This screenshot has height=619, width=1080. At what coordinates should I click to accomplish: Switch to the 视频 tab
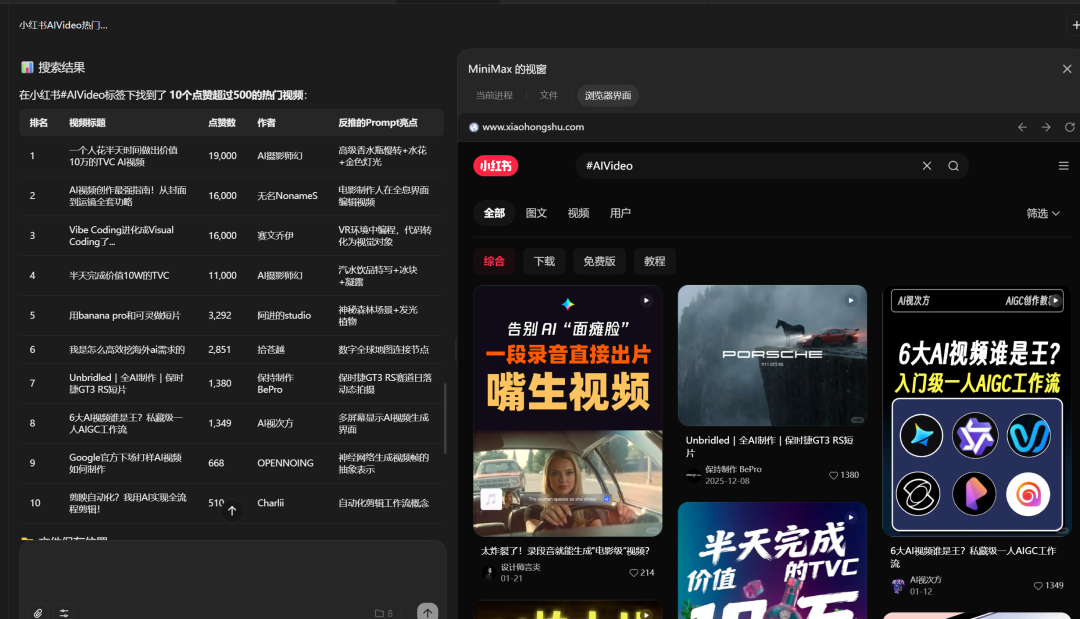pos(578,213)
